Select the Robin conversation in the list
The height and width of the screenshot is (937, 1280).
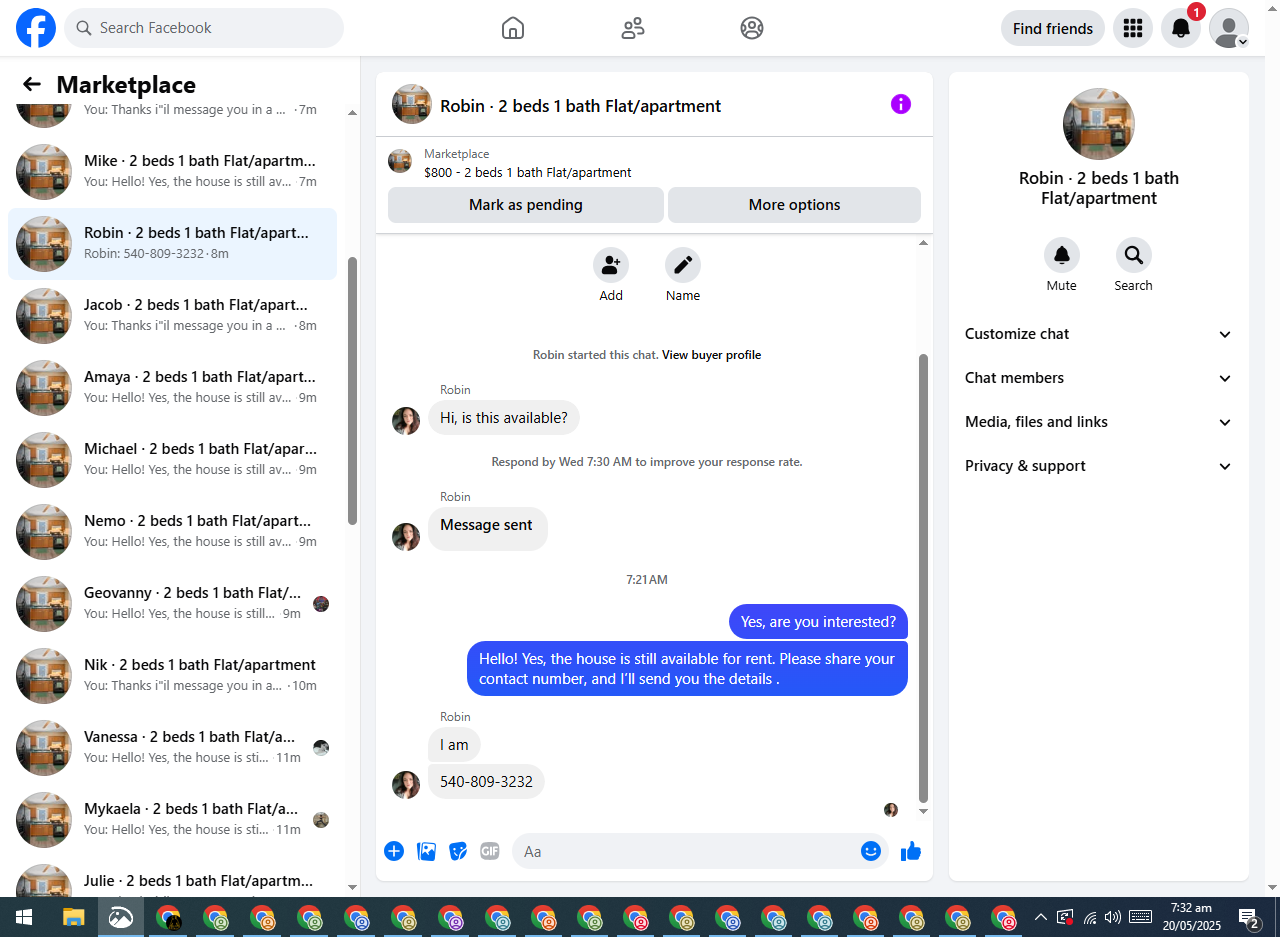[x=172, y=244]
